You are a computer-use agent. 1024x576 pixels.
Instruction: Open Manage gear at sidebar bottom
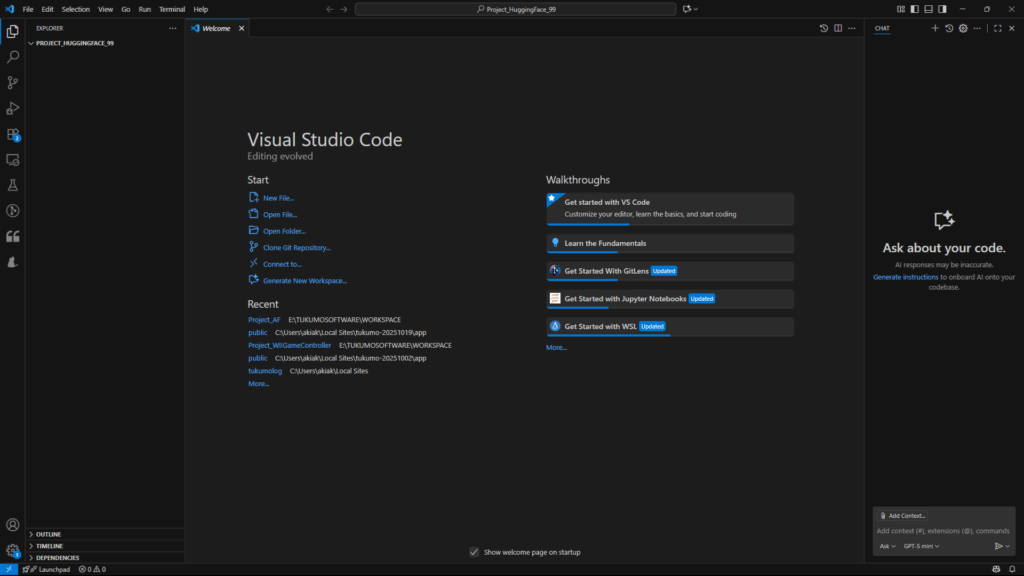coord(12,549)
